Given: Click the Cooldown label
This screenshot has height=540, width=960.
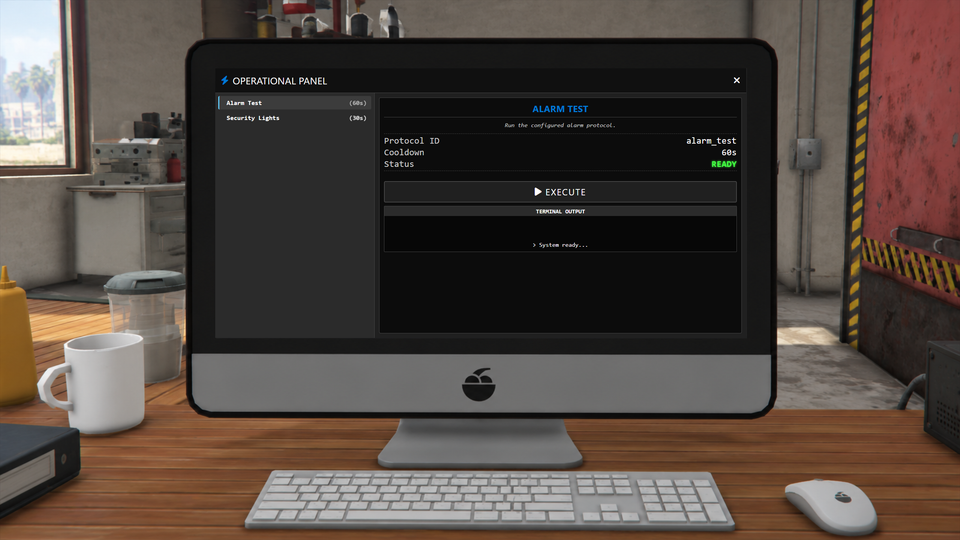Looking at the screenshot, I should pos(404,152).
